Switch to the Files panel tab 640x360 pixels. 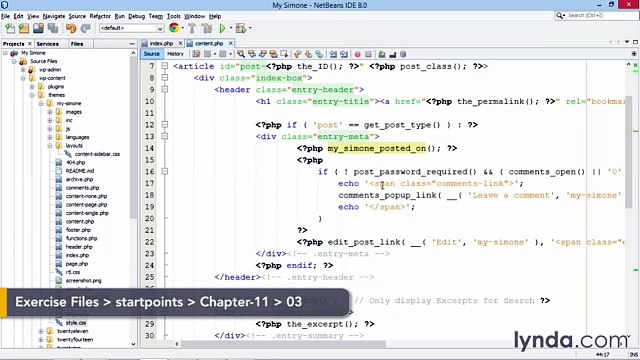click(x=77, y=44)
